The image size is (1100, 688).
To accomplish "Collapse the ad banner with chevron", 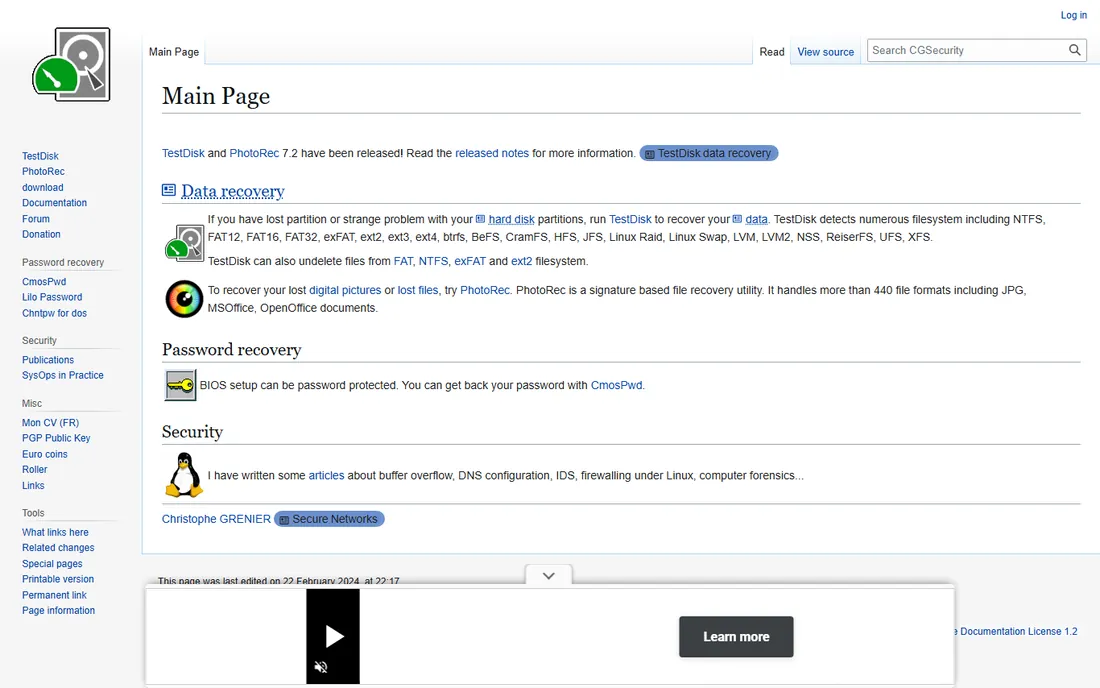I will (549, 576).
